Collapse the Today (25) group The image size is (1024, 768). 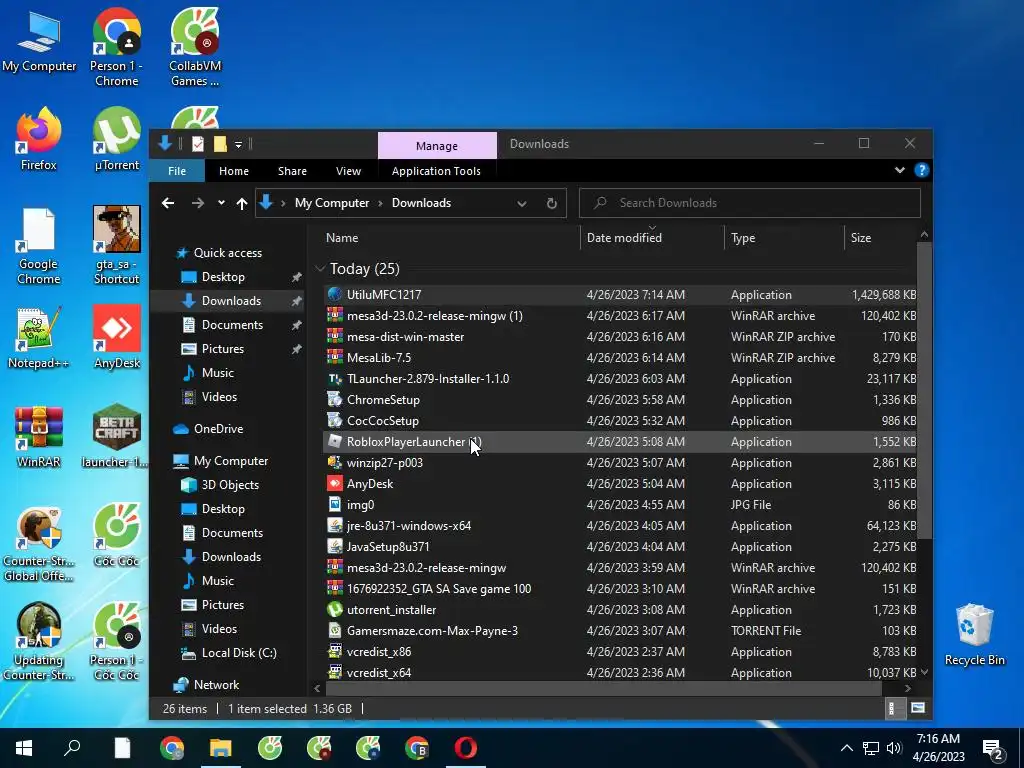click(320, 268)
